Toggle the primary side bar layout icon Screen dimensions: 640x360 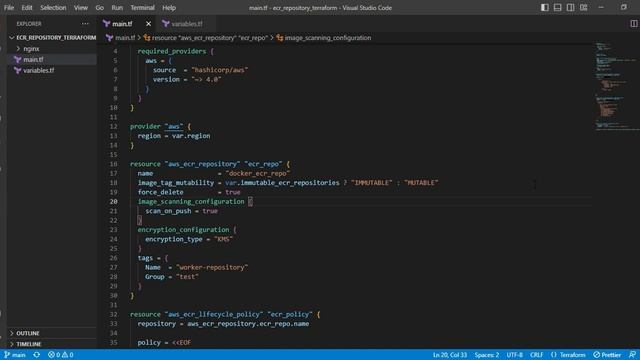[544, 7]
